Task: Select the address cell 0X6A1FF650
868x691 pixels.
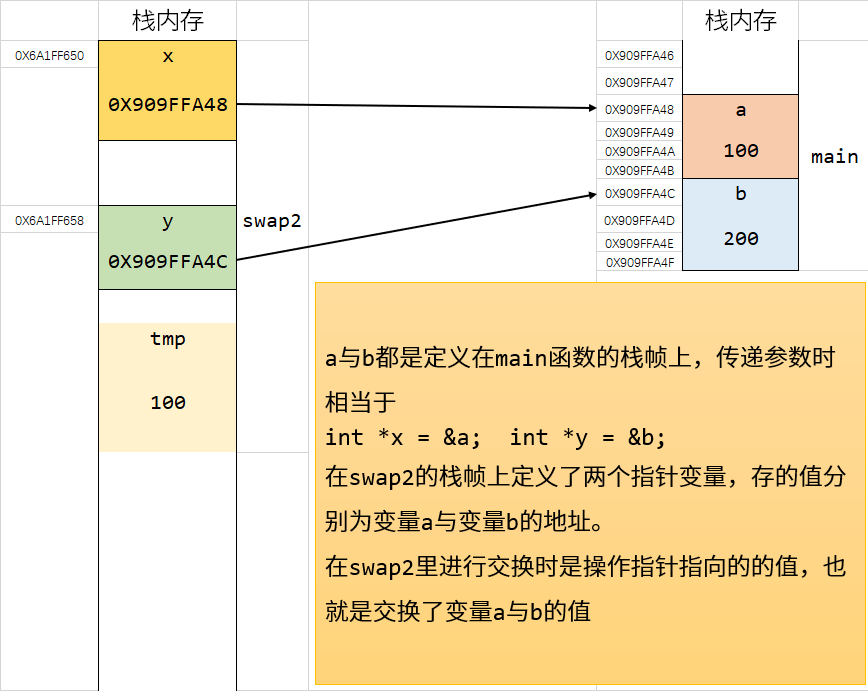Action: point(49,56)
